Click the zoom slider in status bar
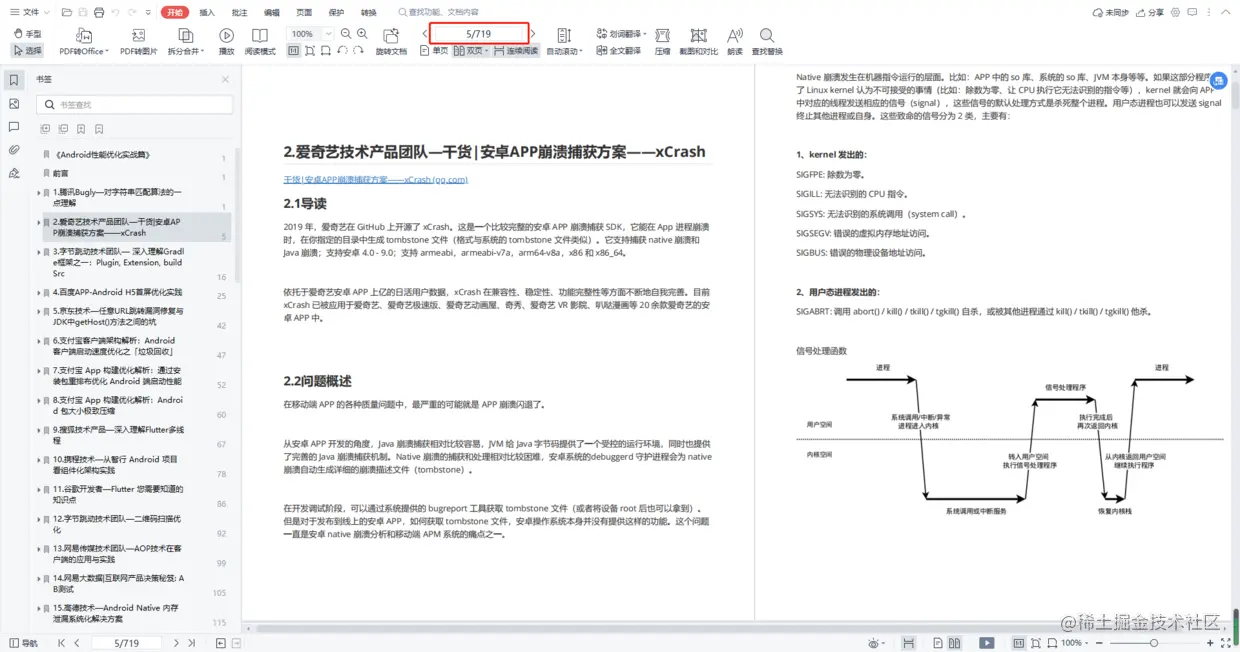1240x652 pixels. click(x=1153, y=643)
